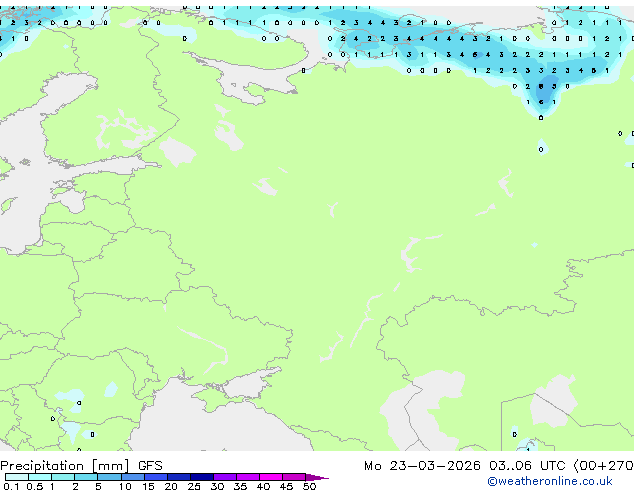The image size is (634, 490).
Task: Click the "03..06 UTC" time text
Action: tap(527, 466)
